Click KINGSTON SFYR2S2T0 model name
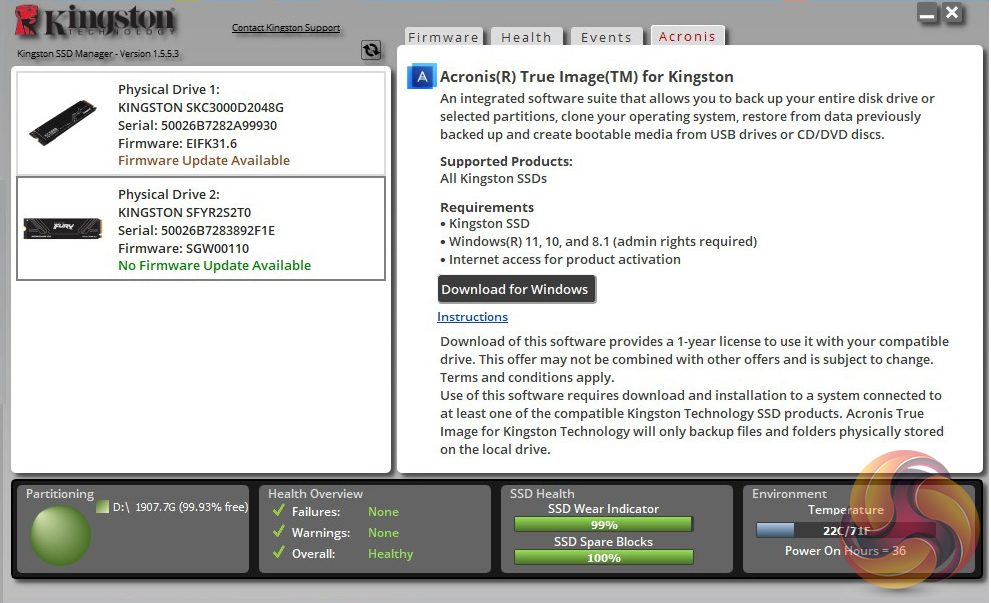The height and width of the screenshot is (603, 991). (x=185, y=212)
